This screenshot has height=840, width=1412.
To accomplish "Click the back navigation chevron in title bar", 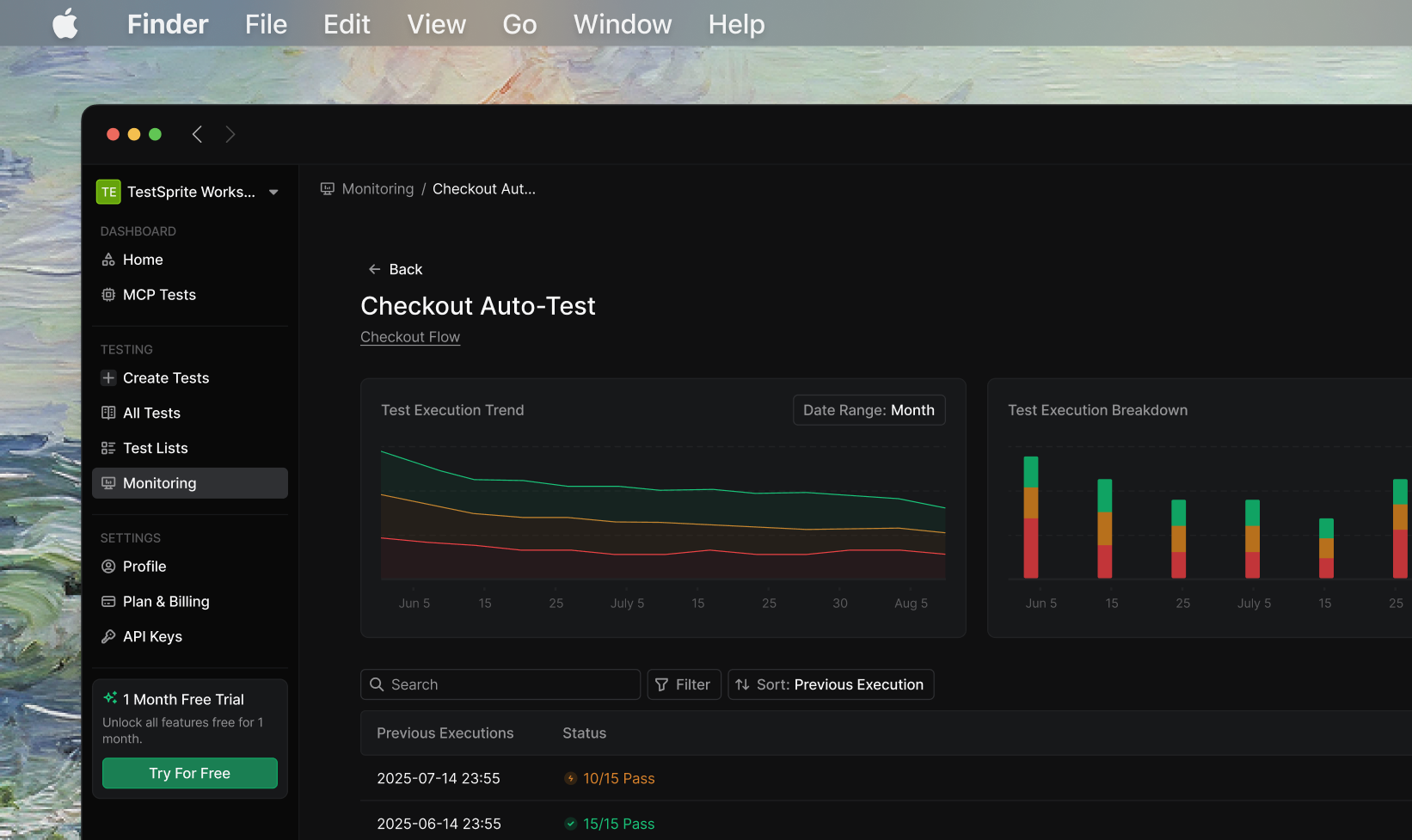I will [197, 134].
